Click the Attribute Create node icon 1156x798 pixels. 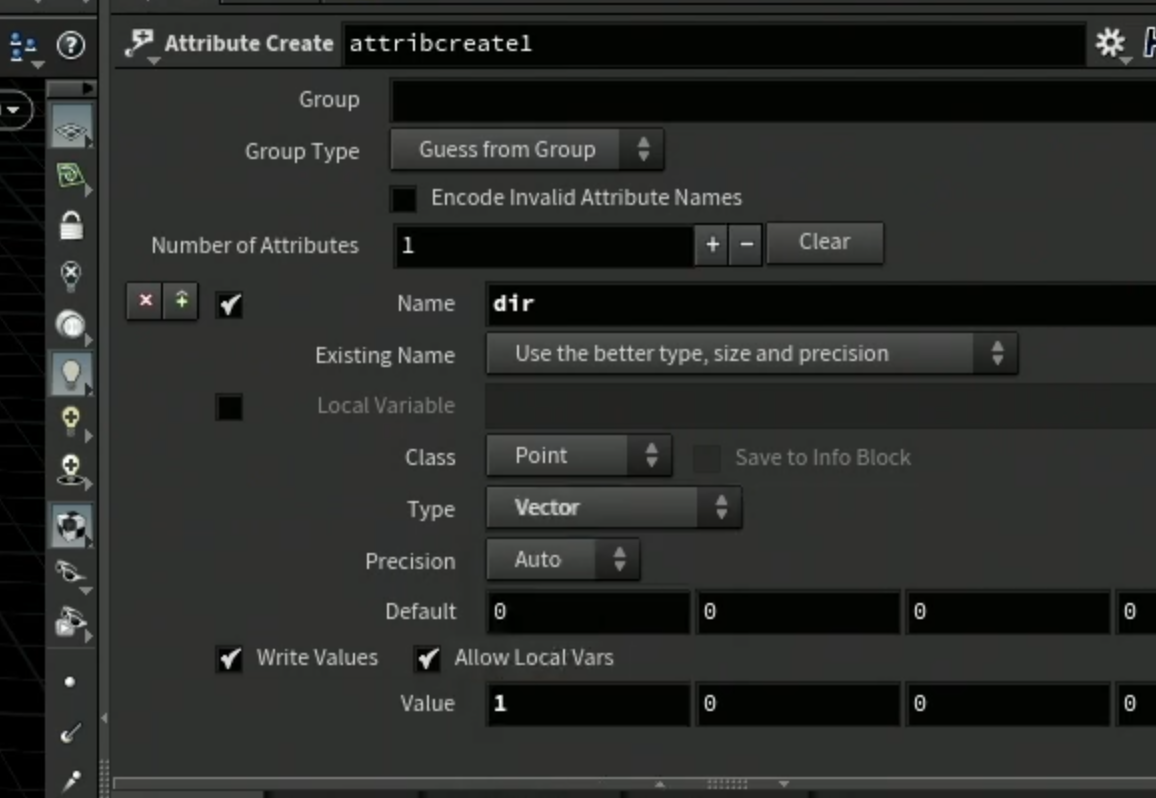tap(139, 44)
